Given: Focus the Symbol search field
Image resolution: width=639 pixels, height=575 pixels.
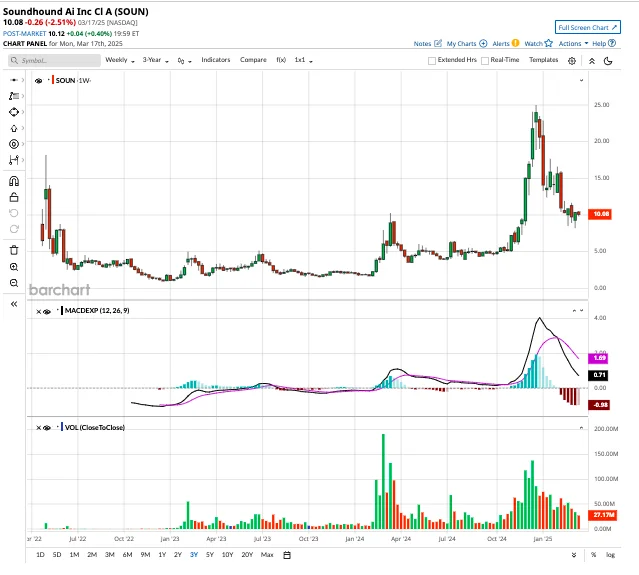Looking at the screenshot, I should pos(54,60).
